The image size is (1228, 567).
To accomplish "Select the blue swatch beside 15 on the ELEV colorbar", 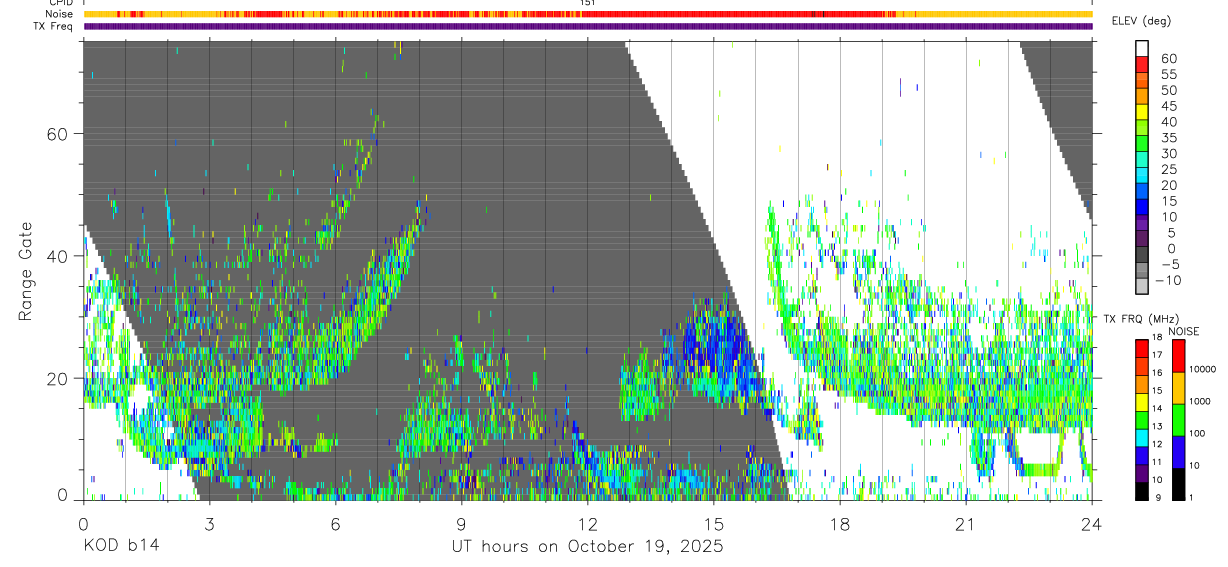I will click(1142, 206).
